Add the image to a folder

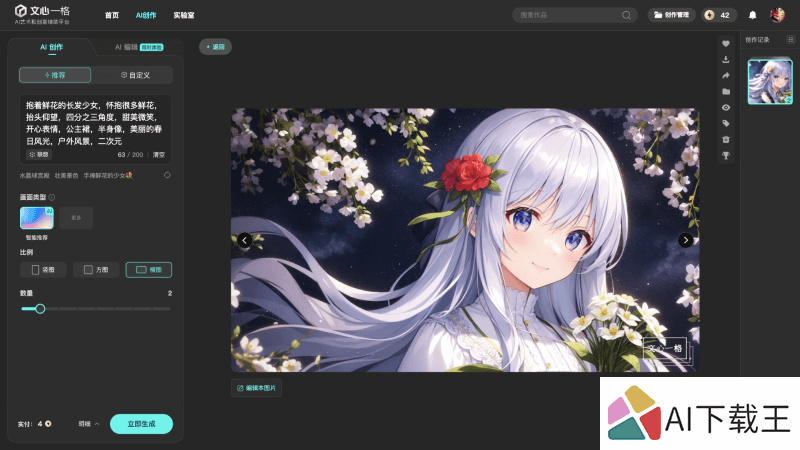point(726,92)
